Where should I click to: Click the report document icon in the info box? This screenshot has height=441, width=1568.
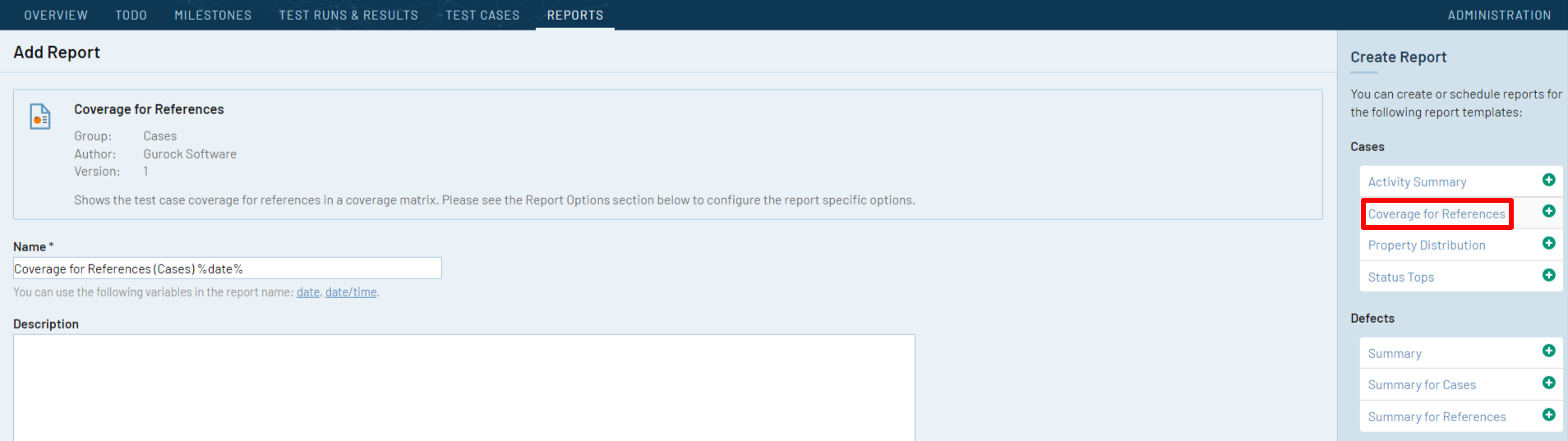[40, 117]
